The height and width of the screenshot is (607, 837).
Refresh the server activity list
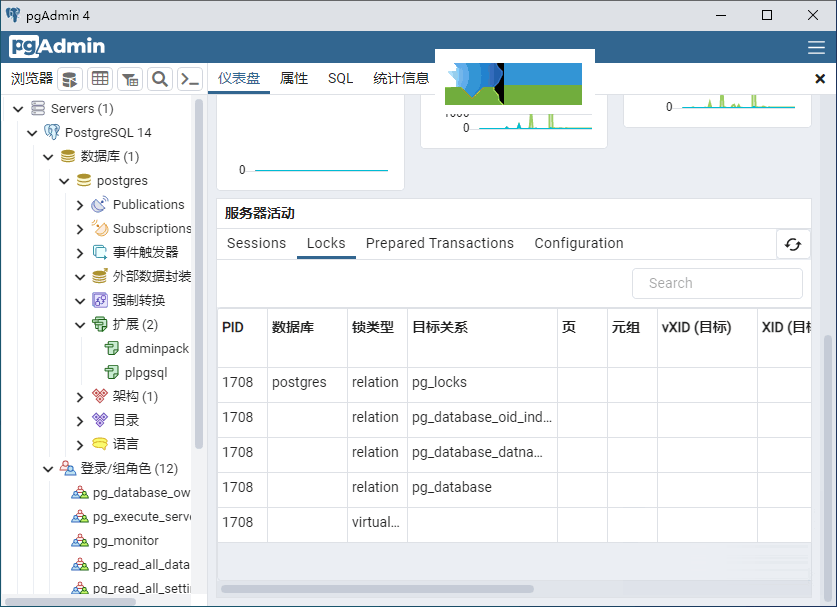click(793, 244)
